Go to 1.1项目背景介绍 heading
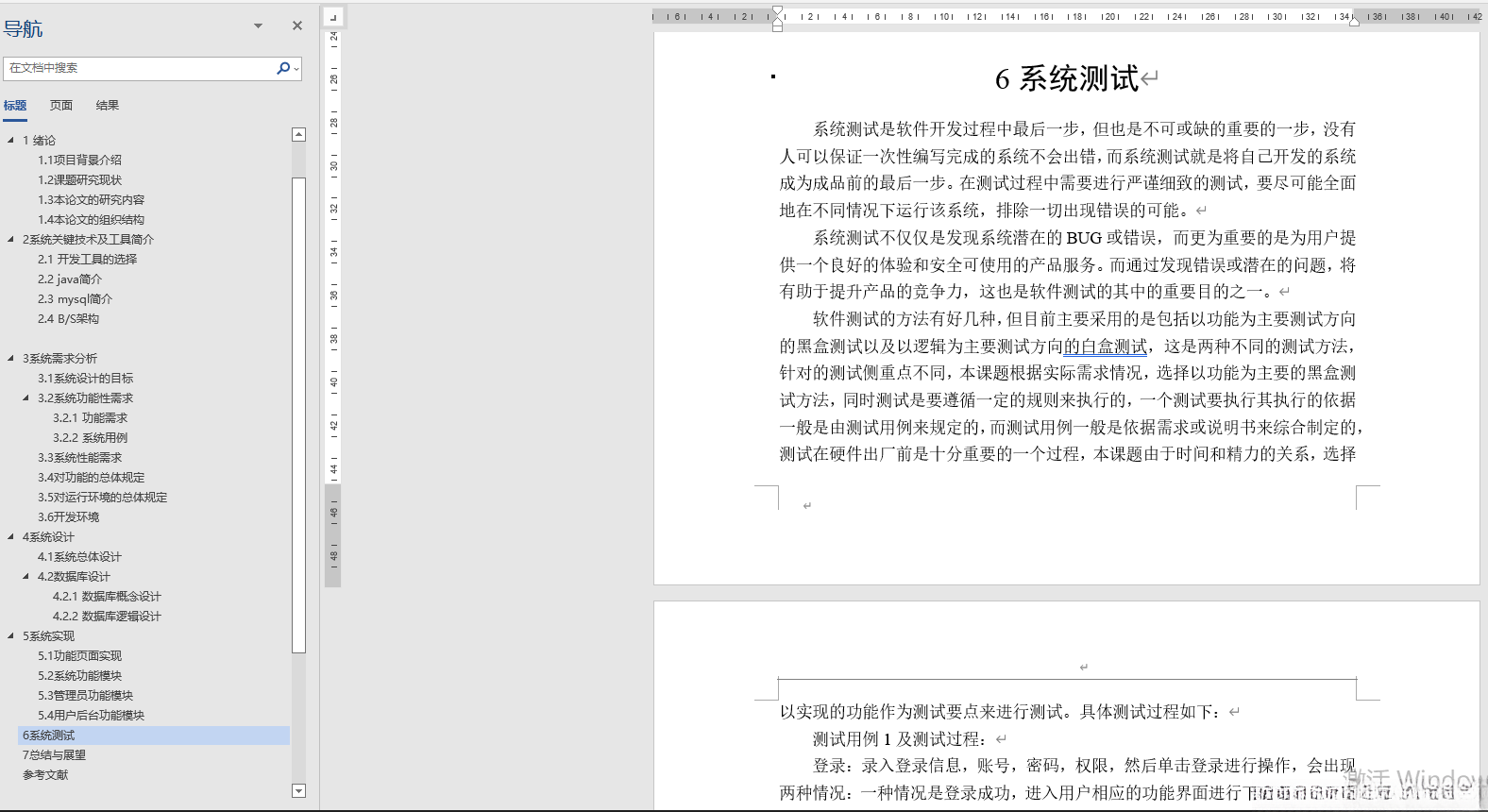Screen dimensions: 1488x812 79,161
